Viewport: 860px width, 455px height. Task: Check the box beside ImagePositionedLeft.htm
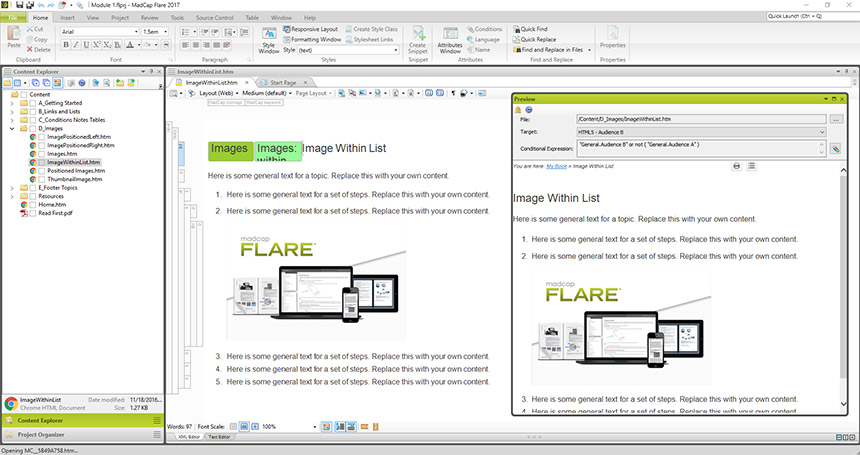click(42, 137)
